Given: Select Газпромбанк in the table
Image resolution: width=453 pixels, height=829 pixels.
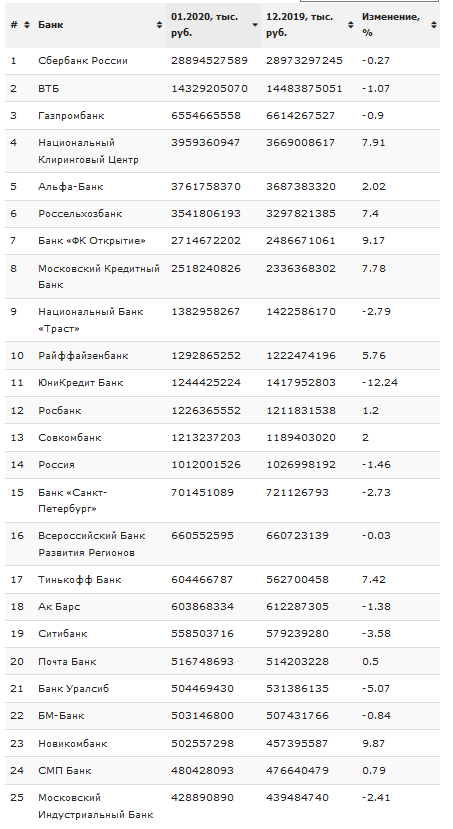Looking at the screenshot, I should tap(71, 116).
